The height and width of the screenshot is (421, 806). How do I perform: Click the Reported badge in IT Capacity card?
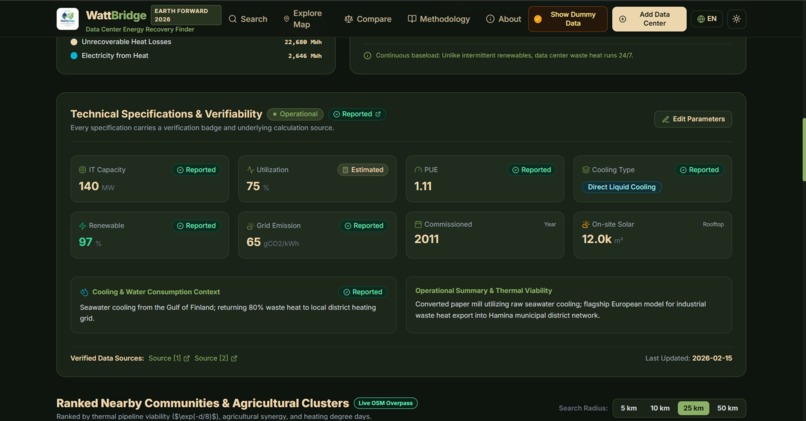click(196, 170)
